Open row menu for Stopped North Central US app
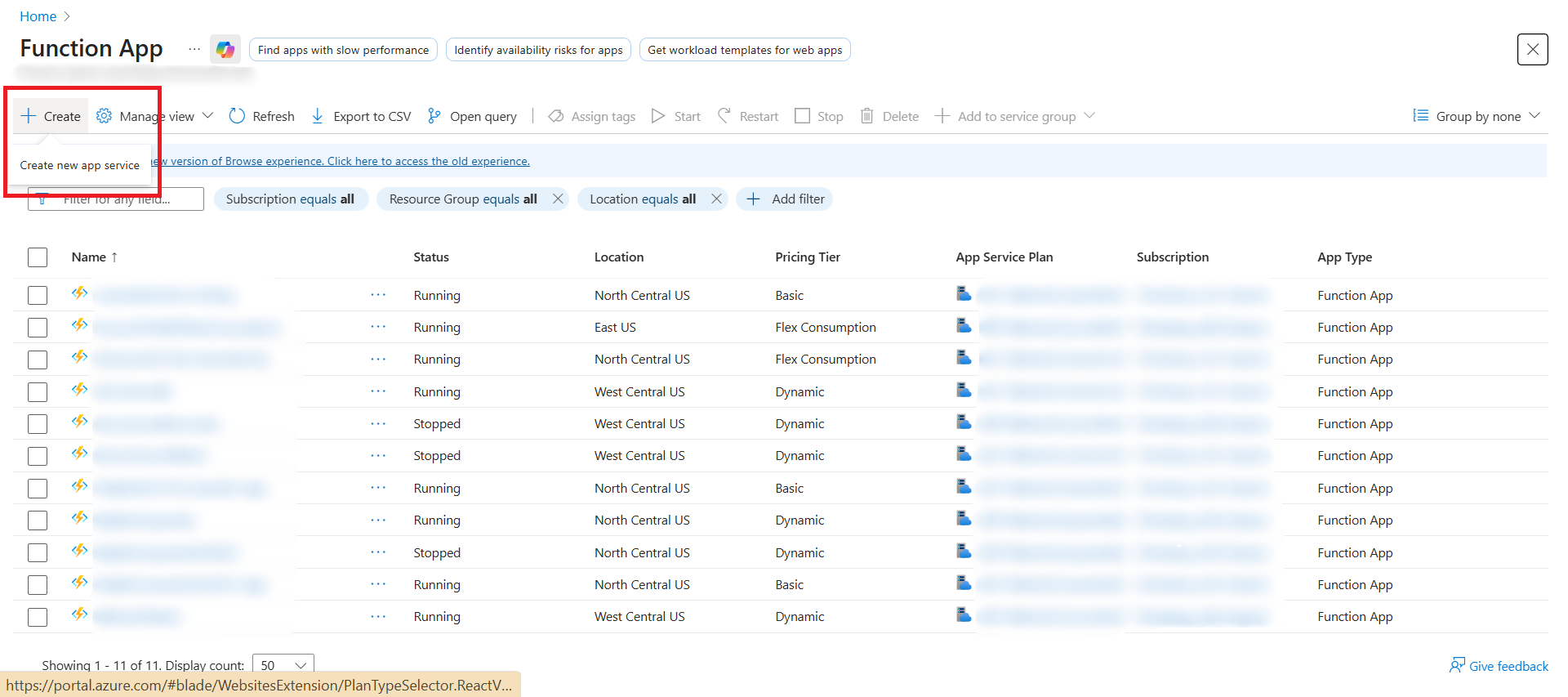This screenshot has width=1568, height=697. click(x=378, y=552)
